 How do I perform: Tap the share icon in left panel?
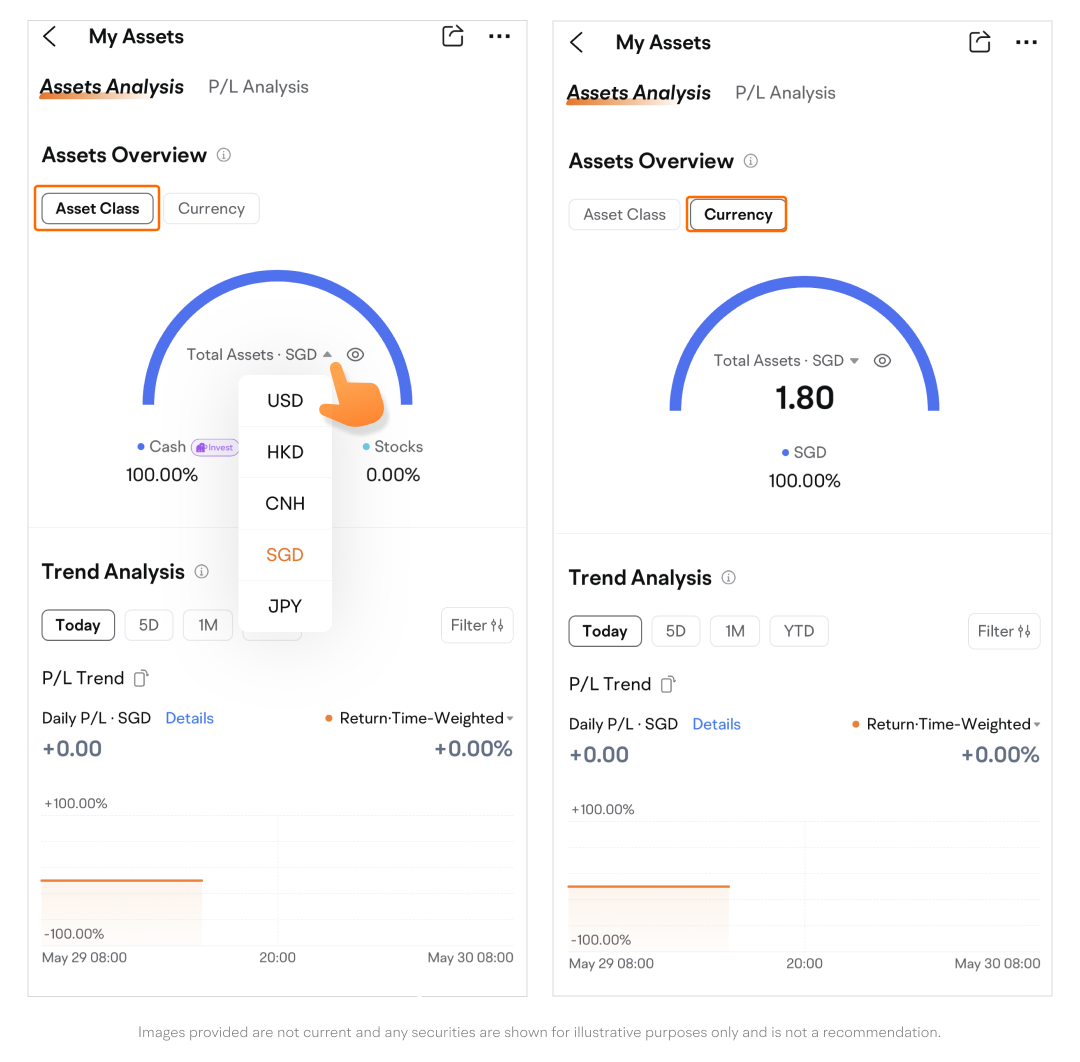(453, 37)
